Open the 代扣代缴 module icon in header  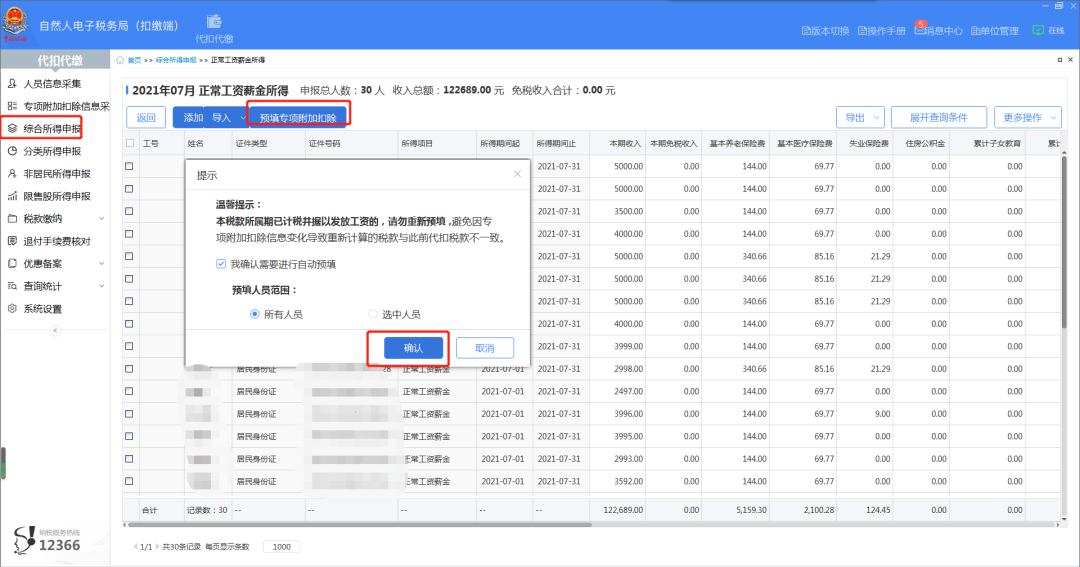[214, 29]
